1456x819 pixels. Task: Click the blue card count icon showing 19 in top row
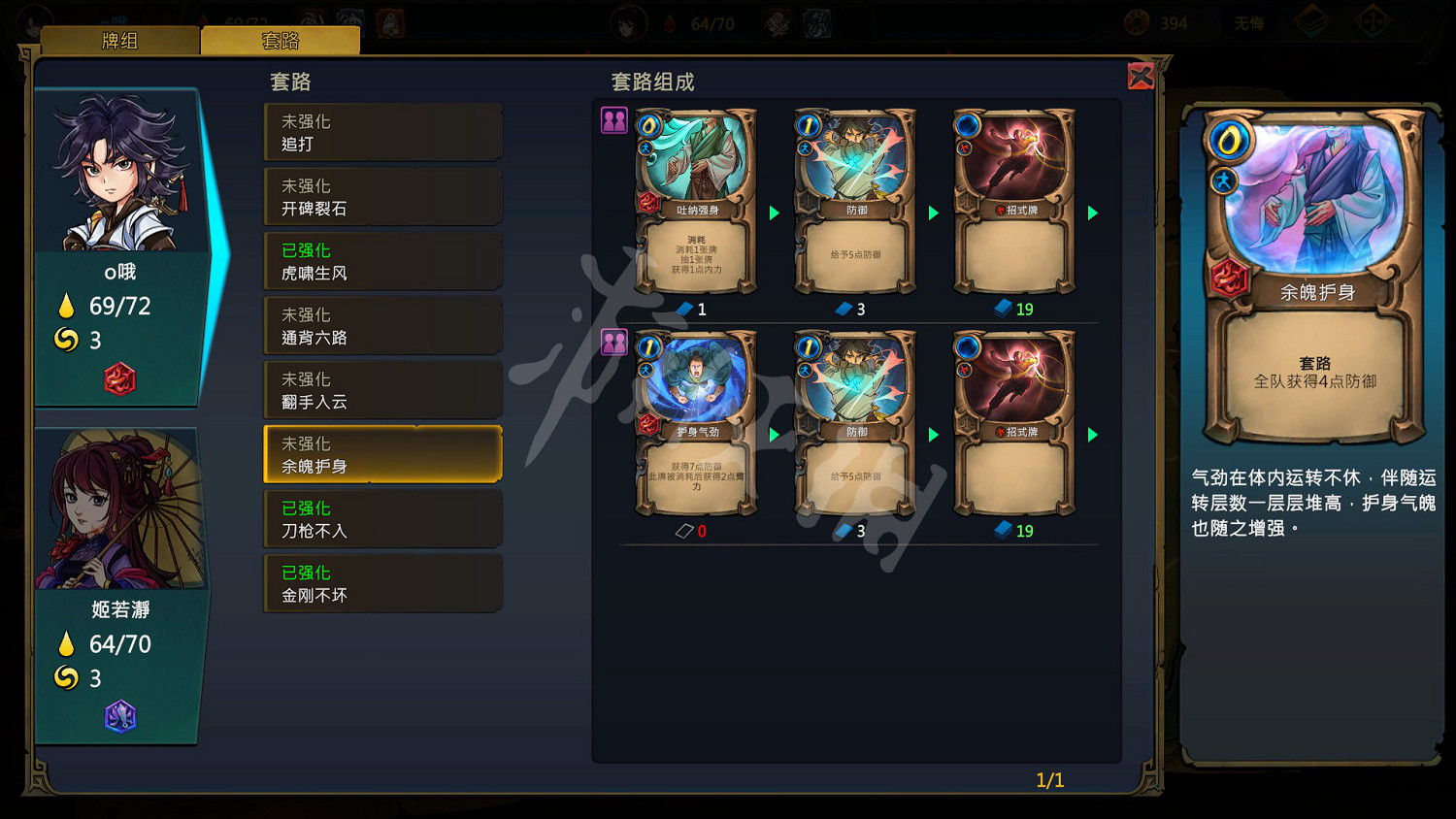click(x=1004, y=309)
